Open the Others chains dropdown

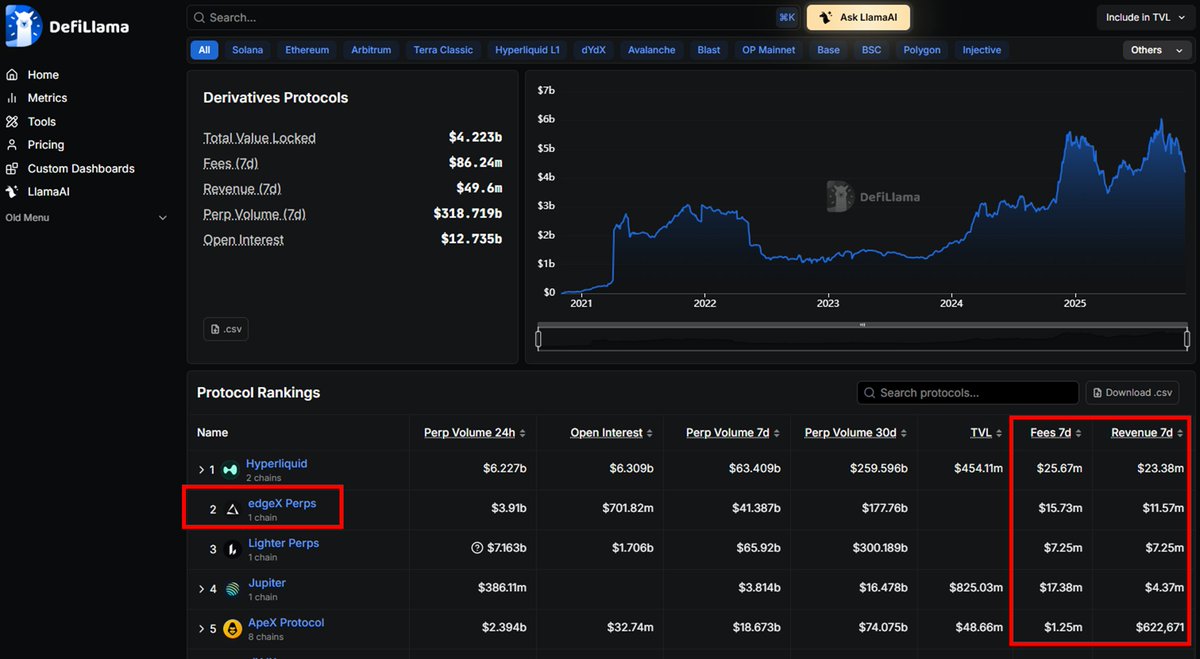pos(1156,49)
